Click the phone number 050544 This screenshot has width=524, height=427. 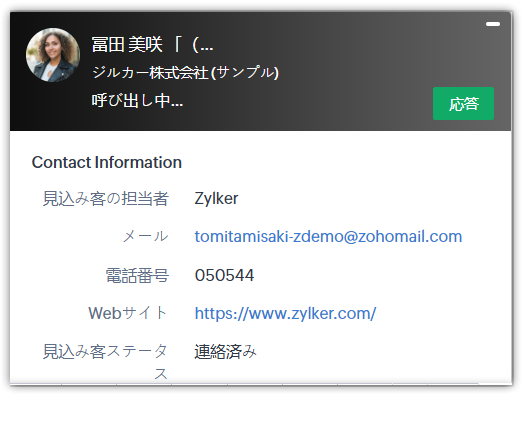tap(224, 275)
